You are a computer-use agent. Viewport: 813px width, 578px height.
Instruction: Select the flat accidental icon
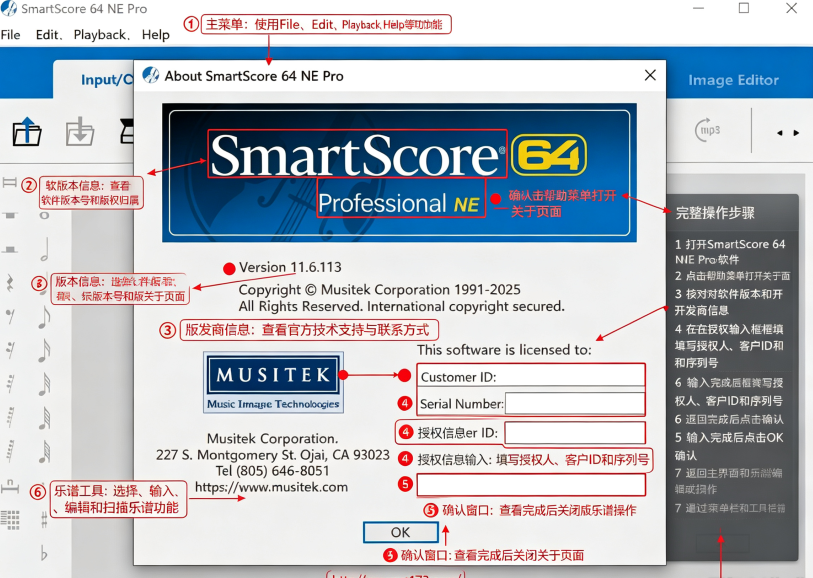[44, 553]
